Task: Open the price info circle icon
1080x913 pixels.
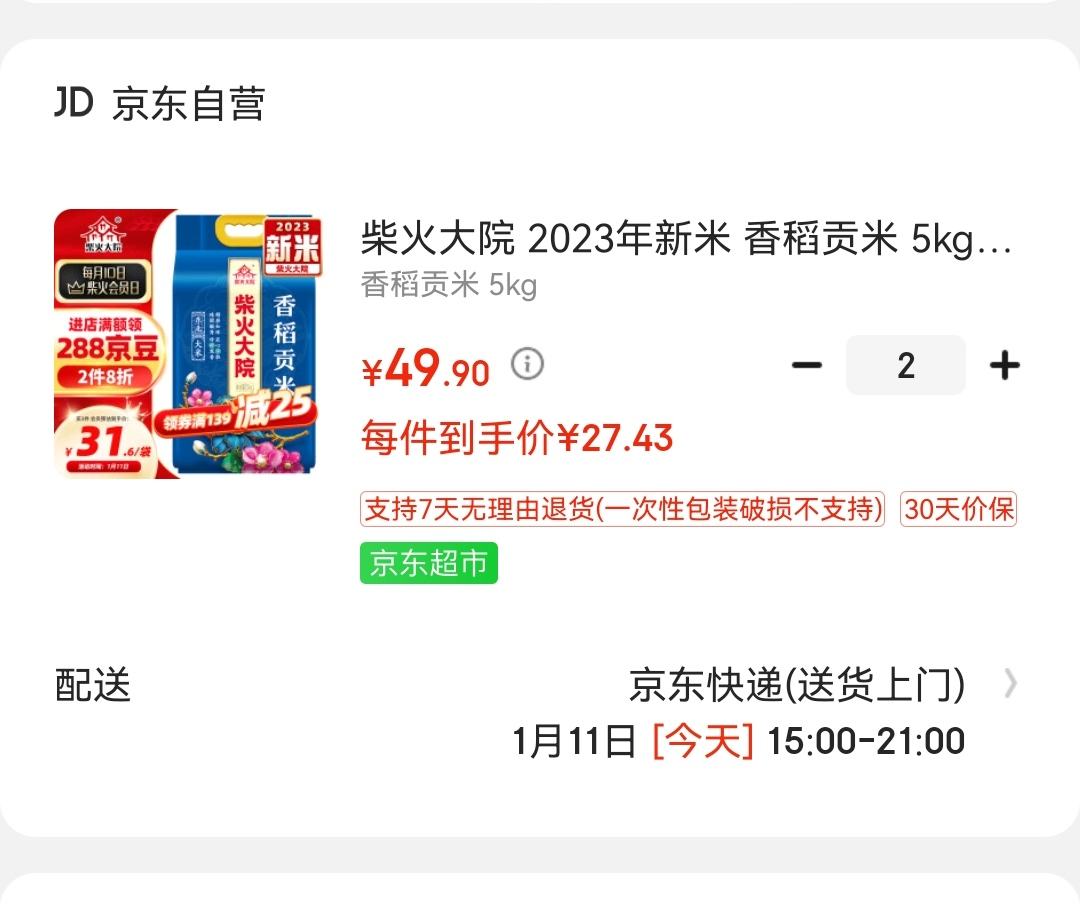Action: coord(528,363)
